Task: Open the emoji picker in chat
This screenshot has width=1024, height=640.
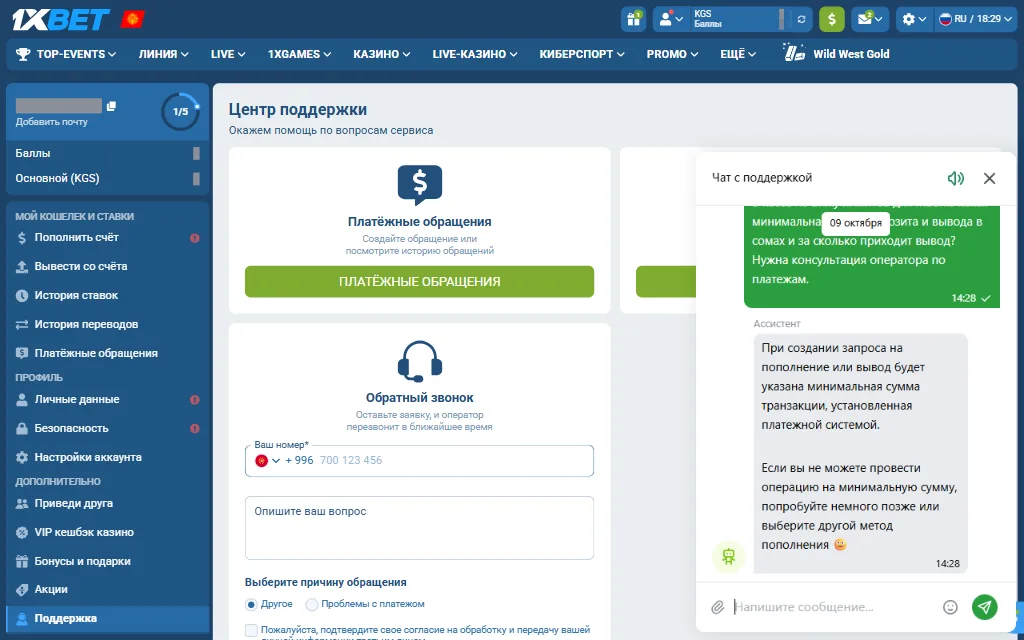Action: coord(950,607)
